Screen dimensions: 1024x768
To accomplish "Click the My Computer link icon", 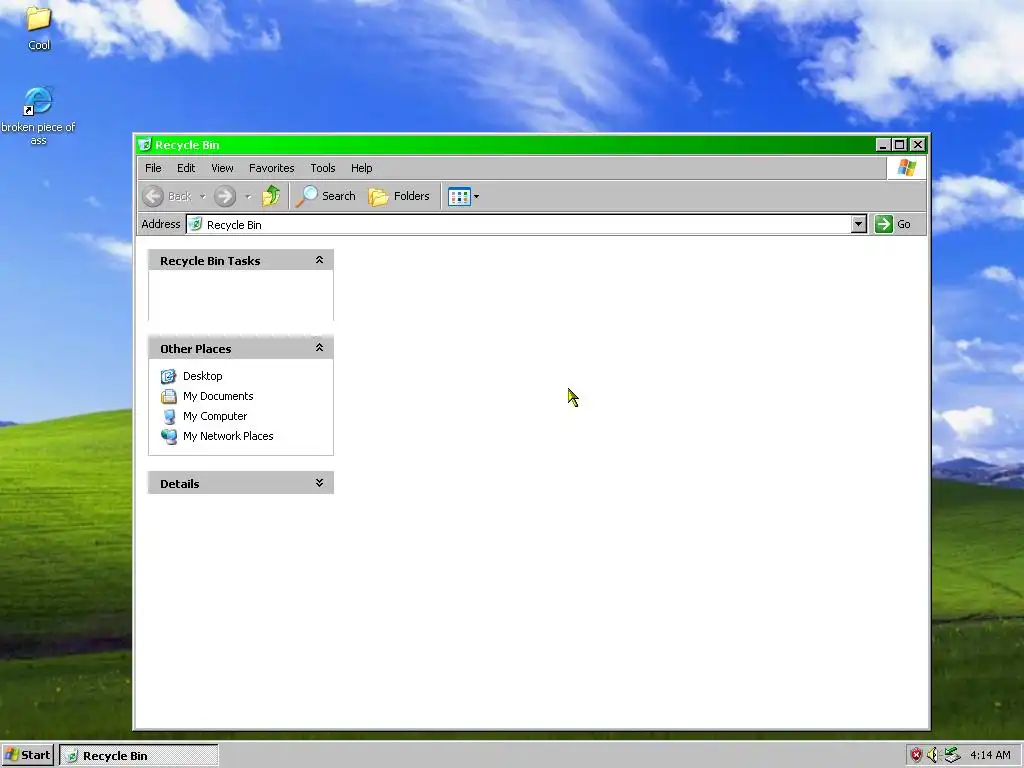I will (168, 417).
